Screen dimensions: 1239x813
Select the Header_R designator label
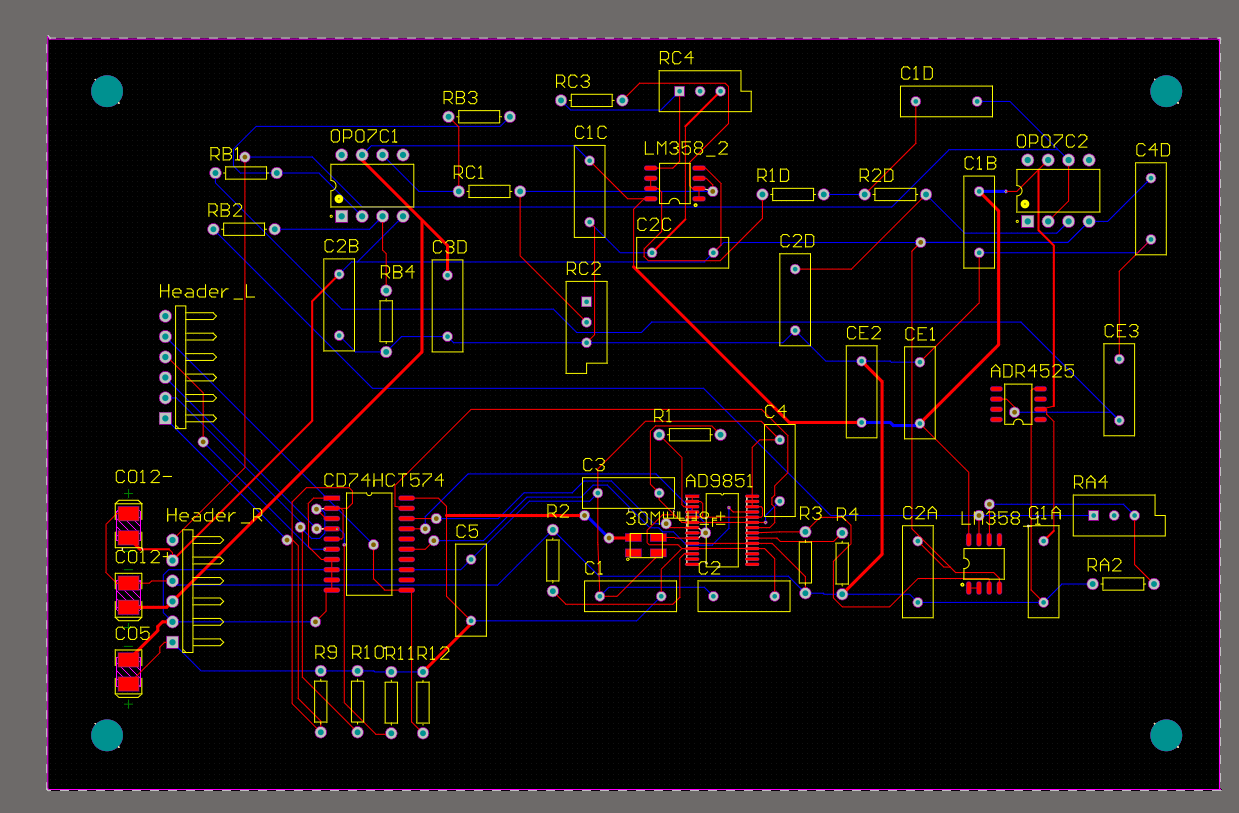click(x=214, y=516)
